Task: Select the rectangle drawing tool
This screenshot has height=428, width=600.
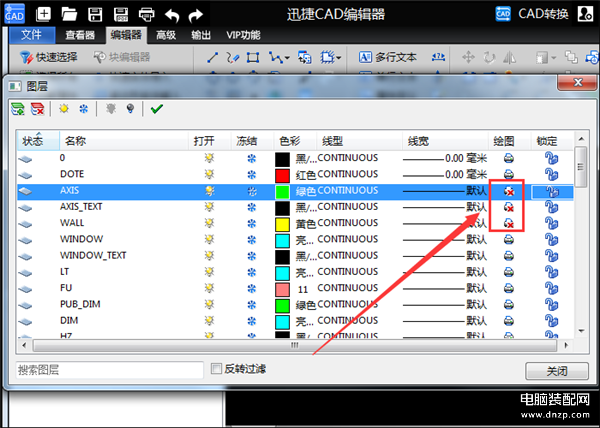Action: click(x=253, y=57)
